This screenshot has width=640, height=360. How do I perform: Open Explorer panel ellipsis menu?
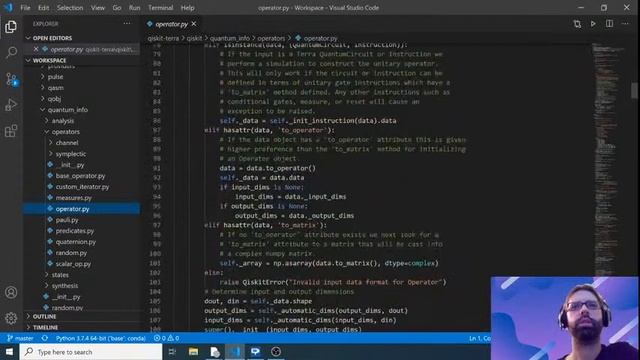127,24
